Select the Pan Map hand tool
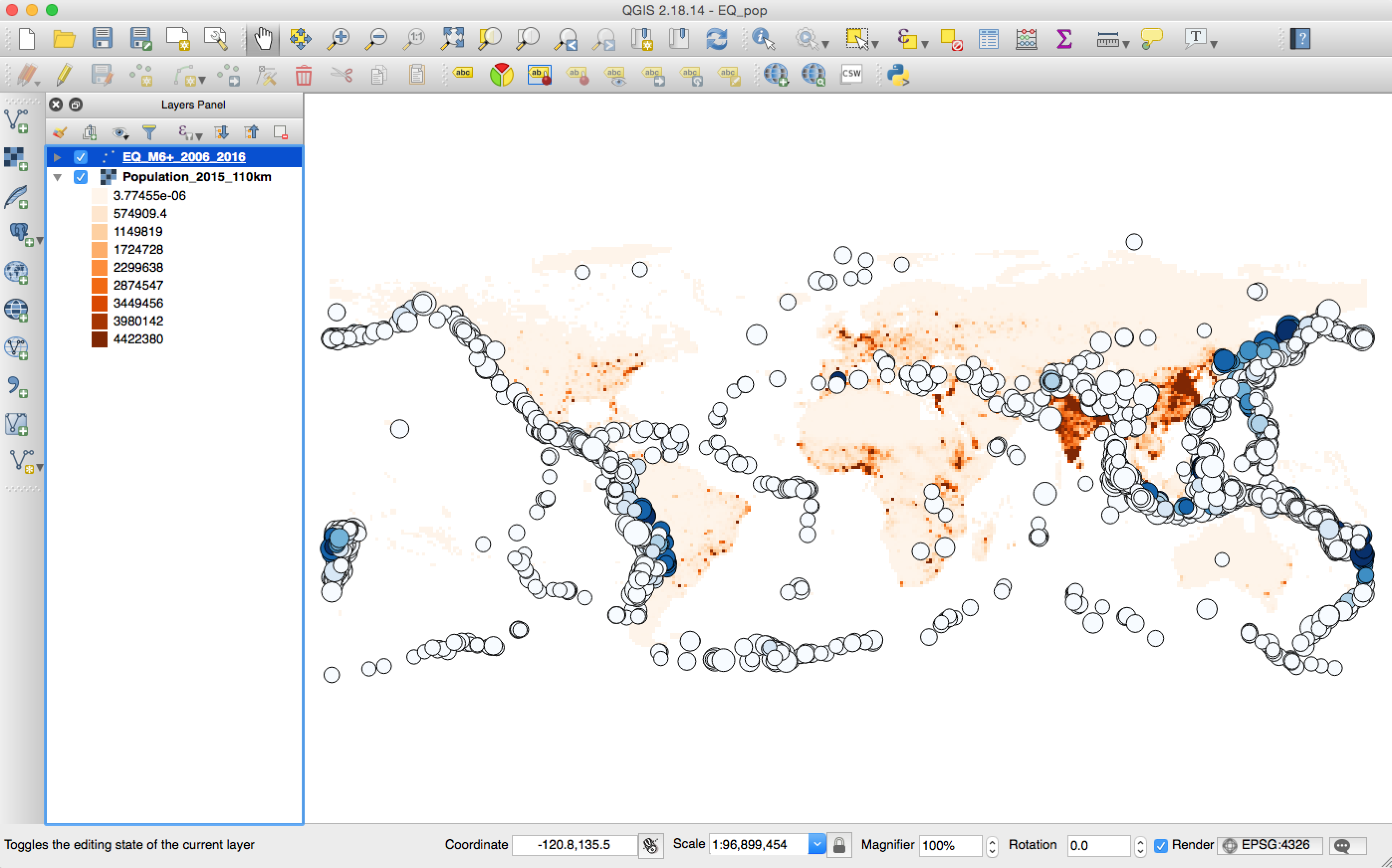The image size is (1392, 868). (x=263, y=39)
